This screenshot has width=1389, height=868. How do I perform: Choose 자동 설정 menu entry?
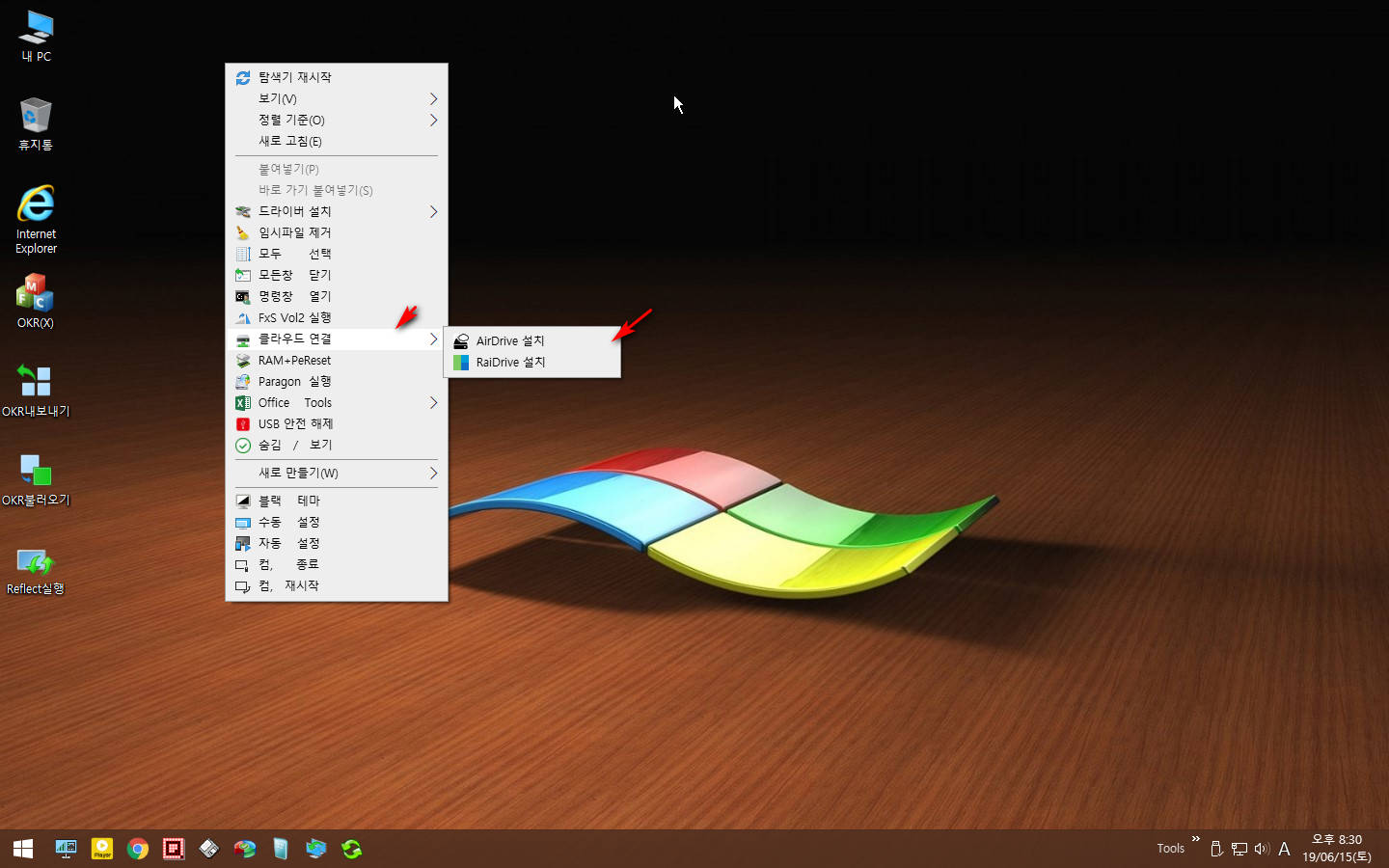click(337, 543)
